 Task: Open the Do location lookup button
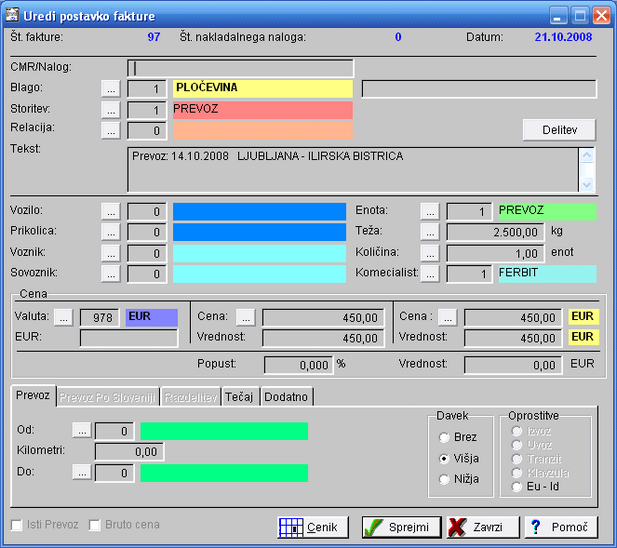82,472
